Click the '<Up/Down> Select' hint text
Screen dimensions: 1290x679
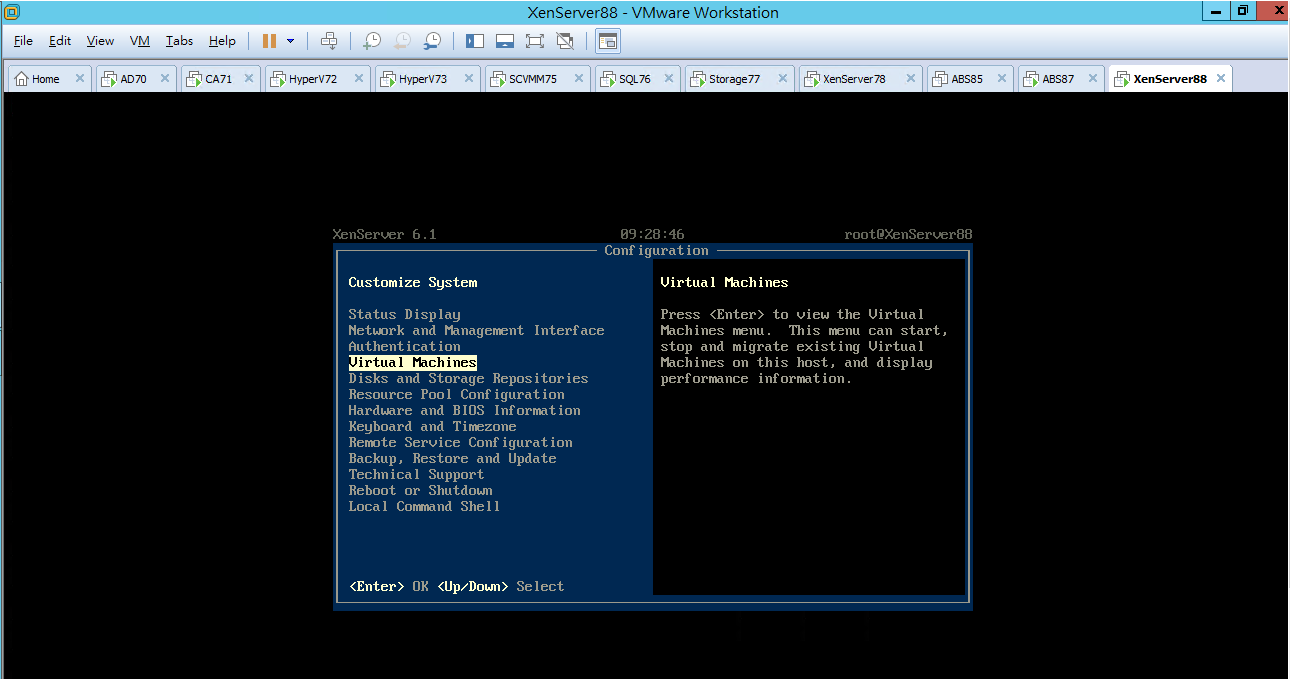500,586
